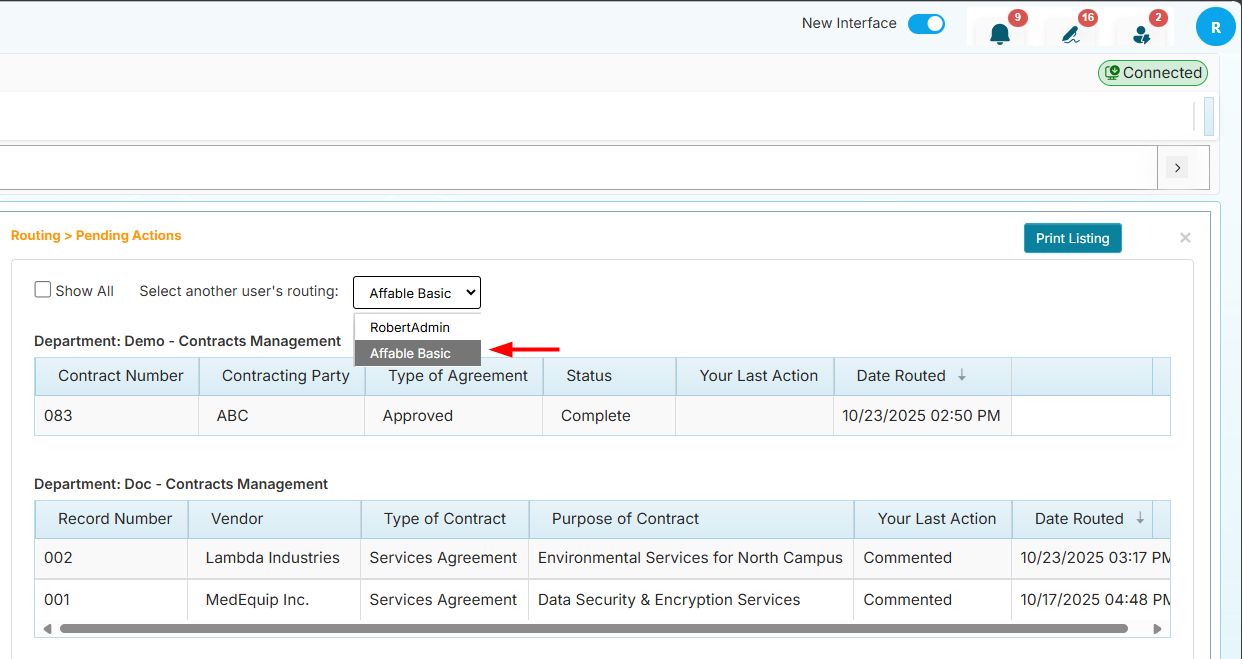This screenshot has width=1242, height=659.
Task: Click the Connected status badge
Action: click(x=1152, y=72)
